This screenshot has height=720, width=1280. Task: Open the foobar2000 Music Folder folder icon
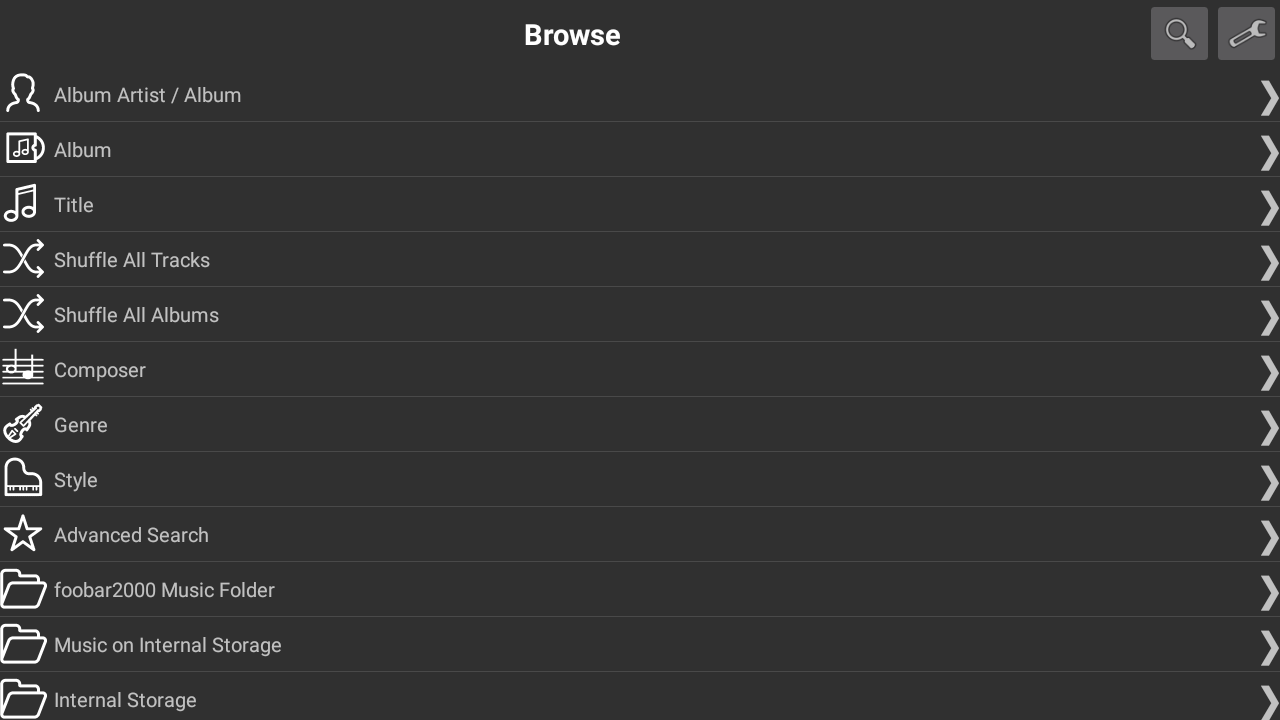coord(23,588)
